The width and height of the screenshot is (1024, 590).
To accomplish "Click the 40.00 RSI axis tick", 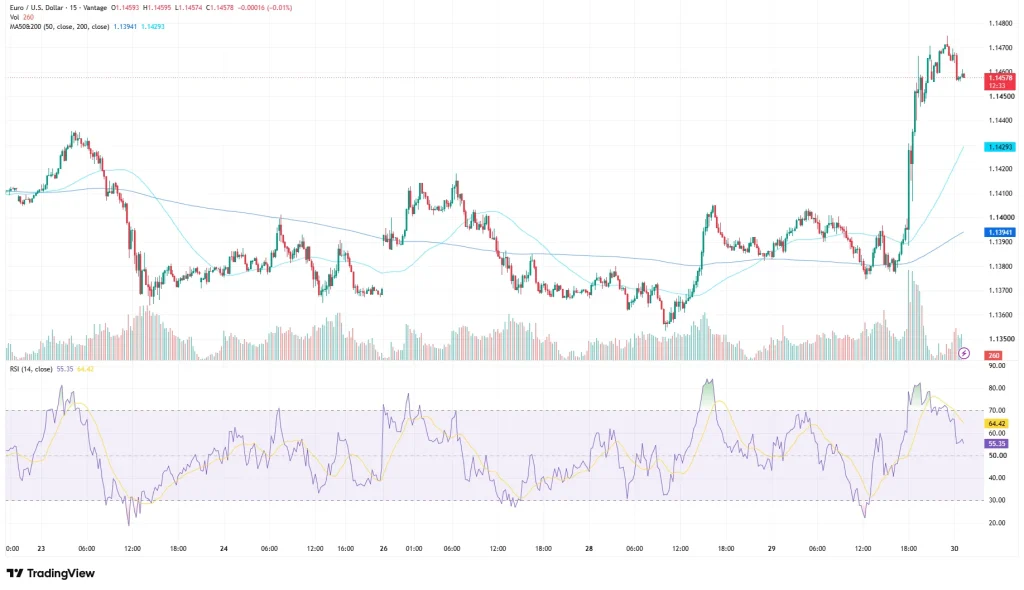I will (997, 478).
